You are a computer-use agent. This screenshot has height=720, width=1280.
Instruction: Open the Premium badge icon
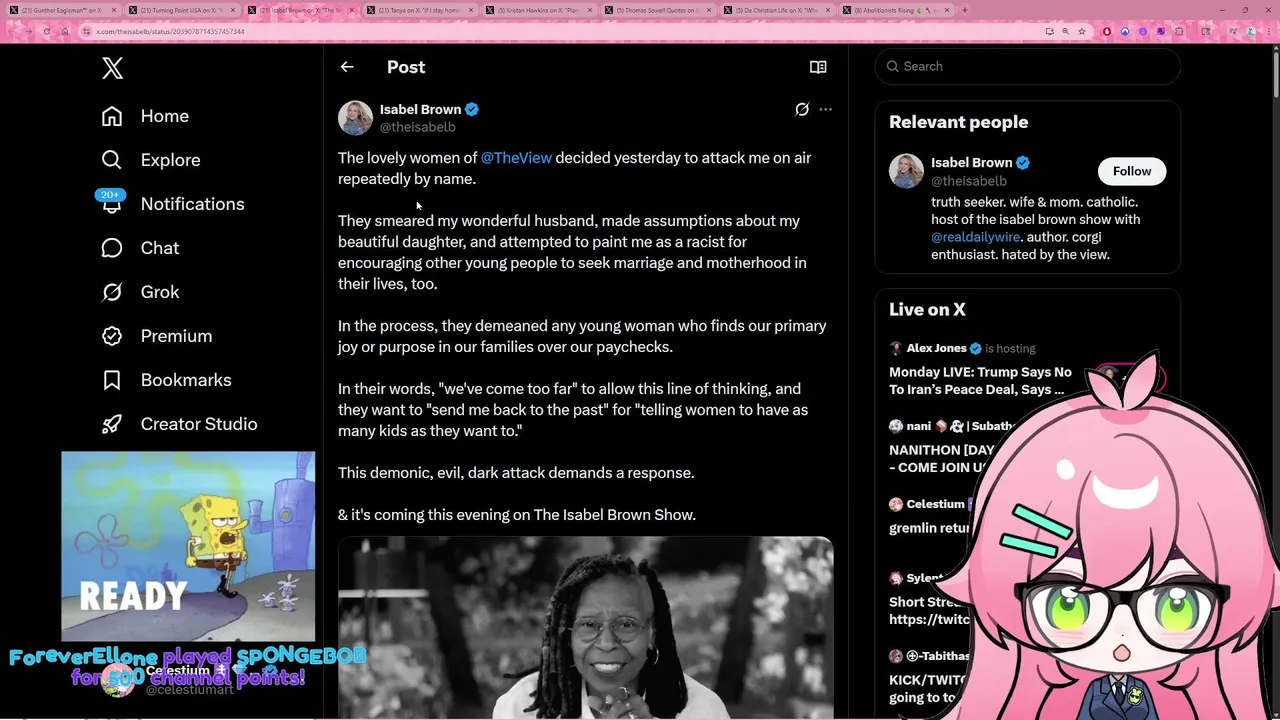point(112,336)
